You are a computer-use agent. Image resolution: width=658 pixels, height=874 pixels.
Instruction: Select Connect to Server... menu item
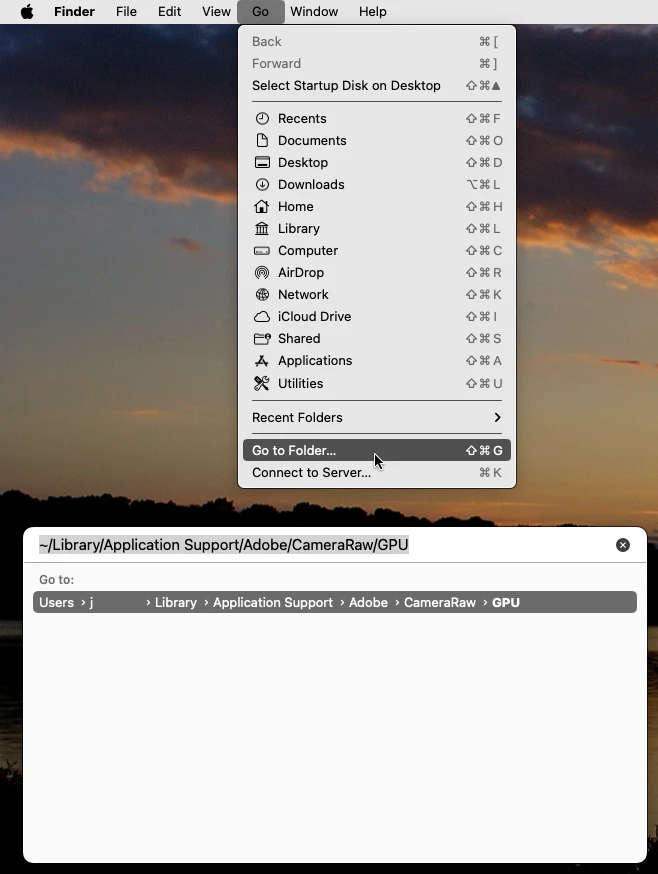[x=377, y=473]
